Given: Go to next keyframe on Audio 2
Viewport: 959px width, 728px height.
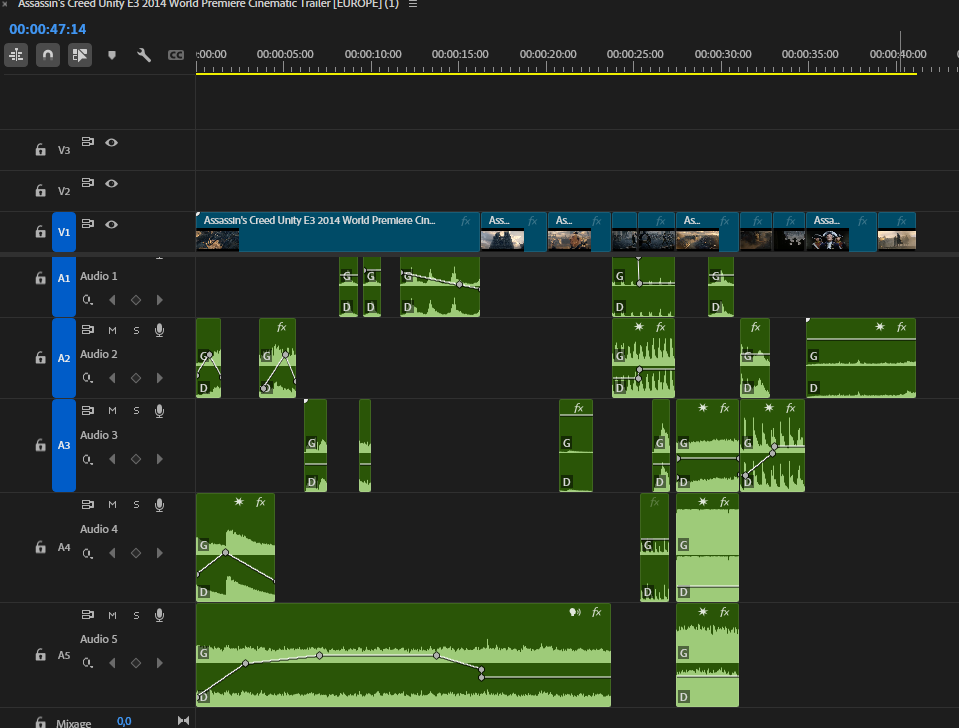Looking at the screenshot, I should coord(159,378).
